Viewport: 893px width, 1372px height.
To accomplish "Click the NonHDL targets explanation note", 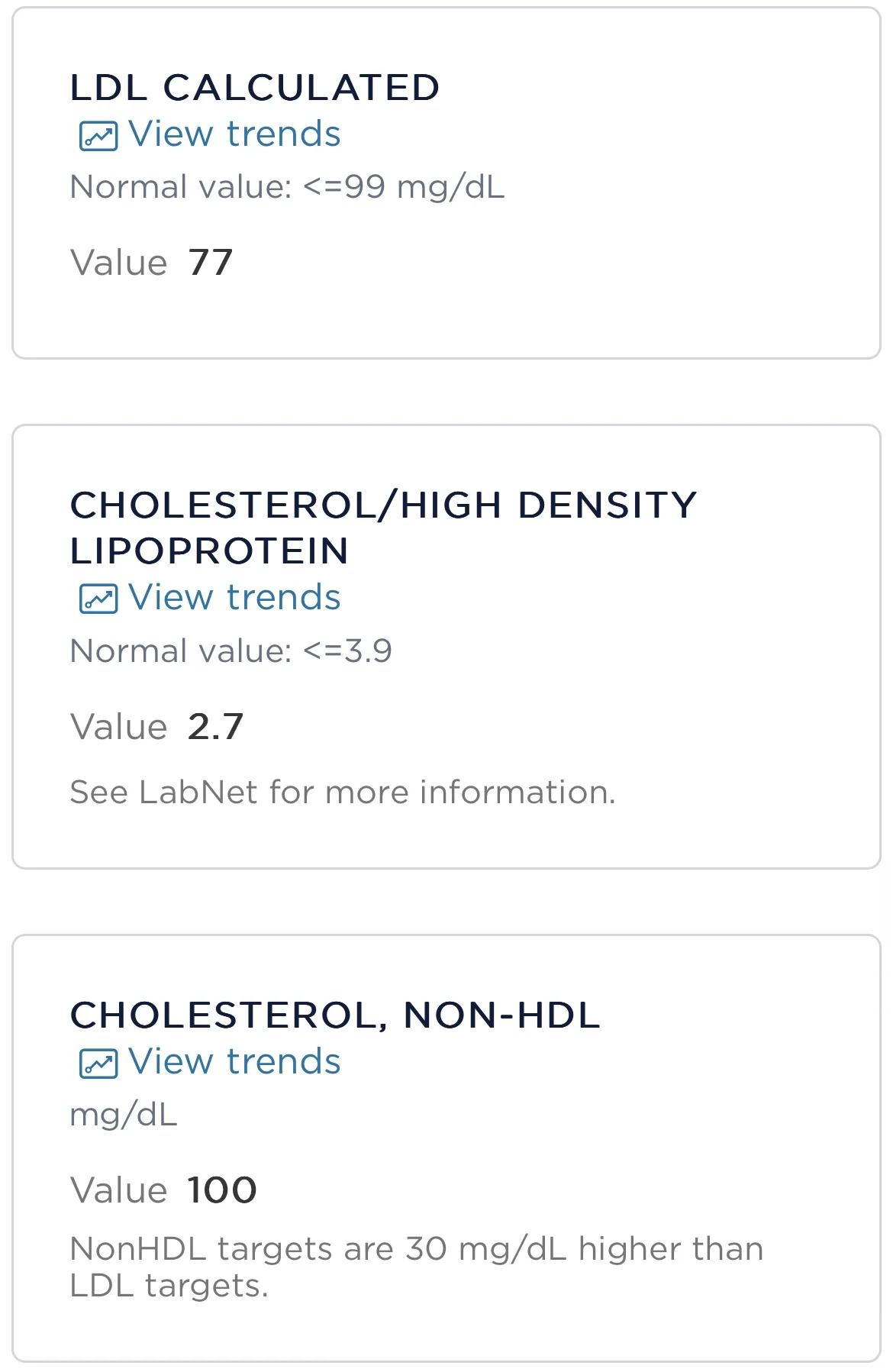I will pyautogui.click(x=416, y=1267).
